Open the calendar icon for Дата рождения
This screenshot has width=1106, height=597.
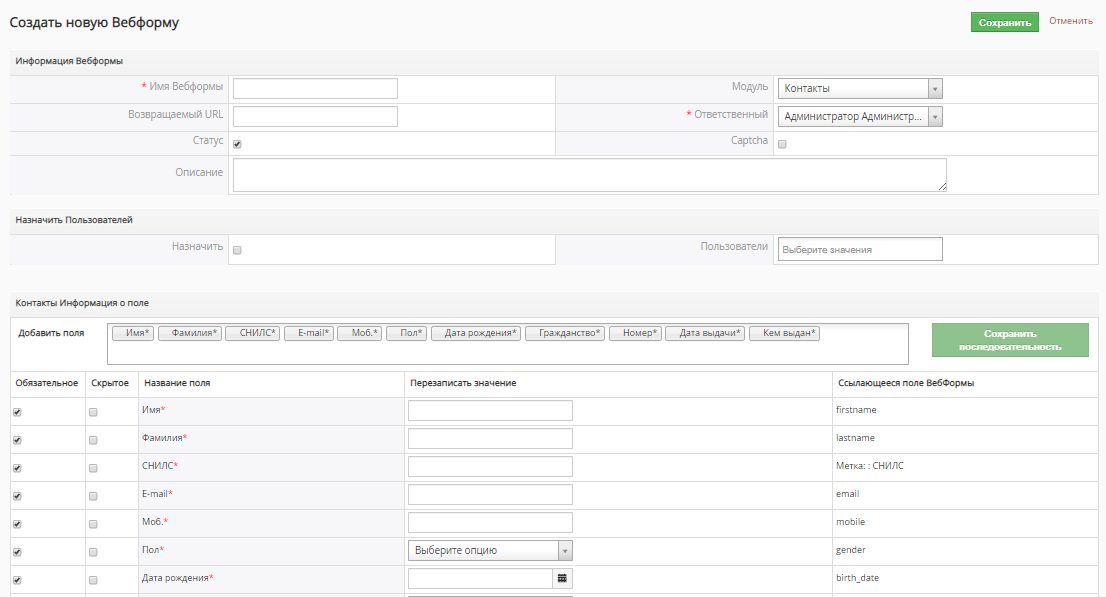tap(562, 578)
